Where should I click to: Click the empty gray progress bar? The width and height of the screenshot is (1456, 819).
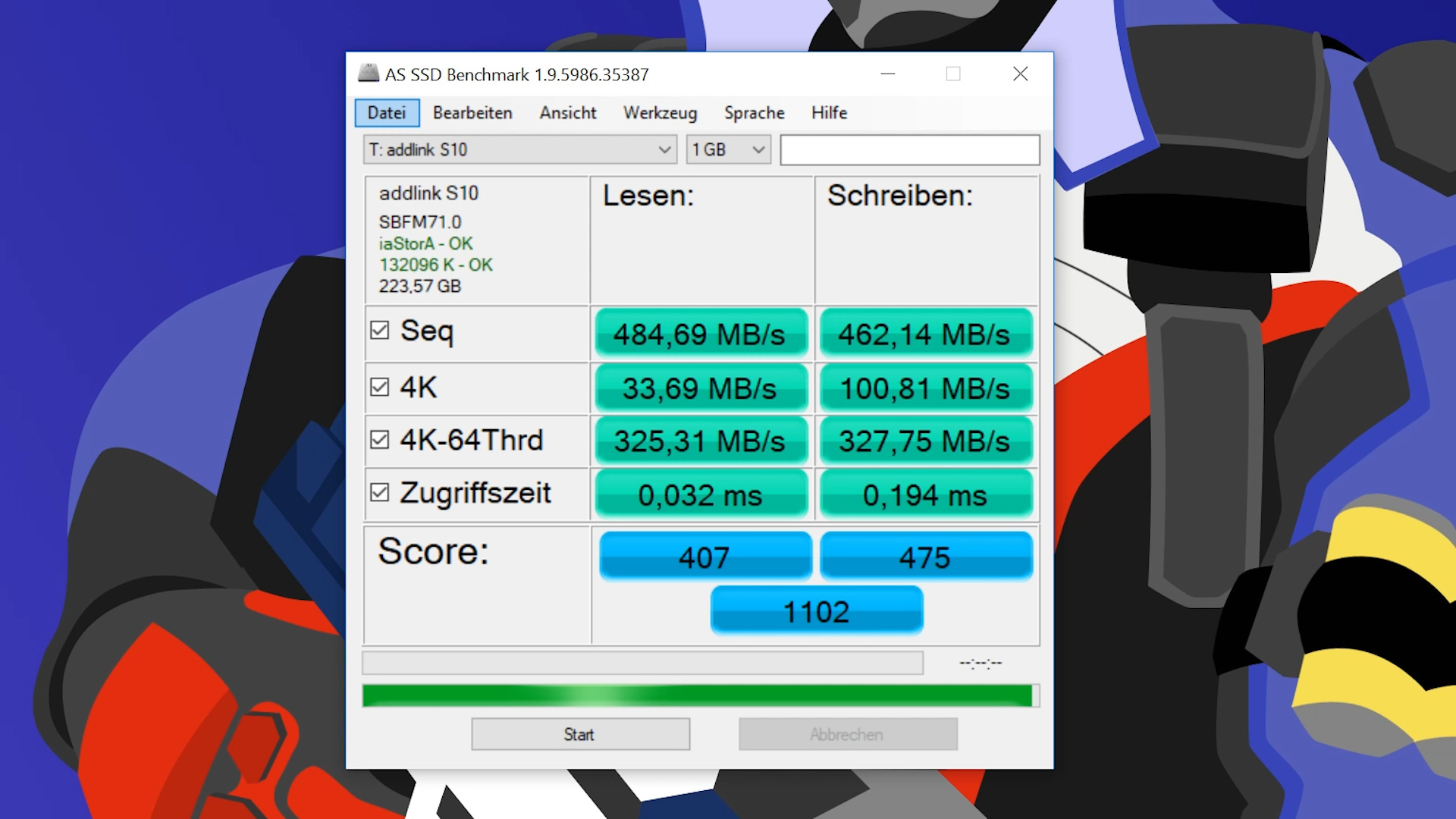(642, 663)
